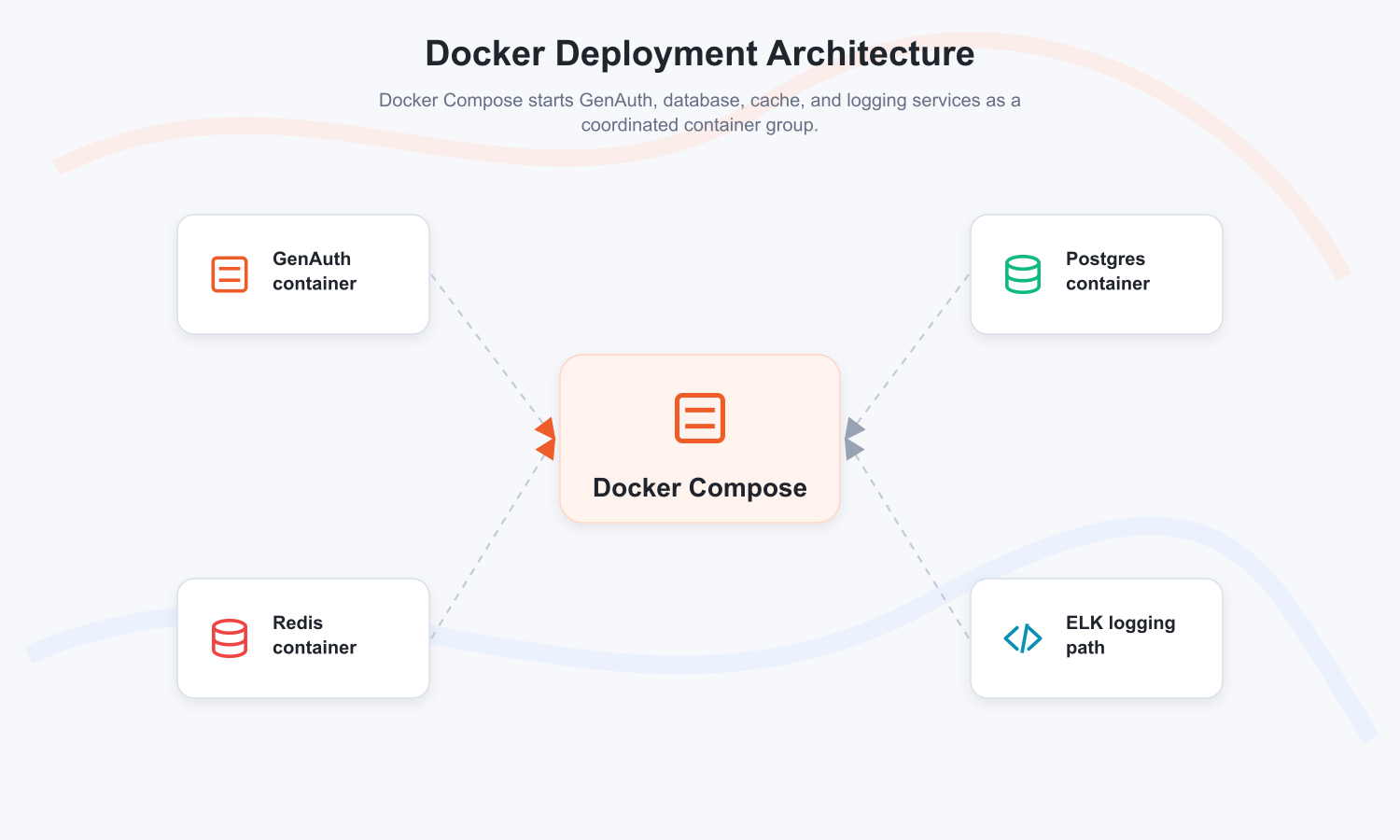1400x840 pixels.
Task: Click the red Redis database icon
Action: [230, 638]
